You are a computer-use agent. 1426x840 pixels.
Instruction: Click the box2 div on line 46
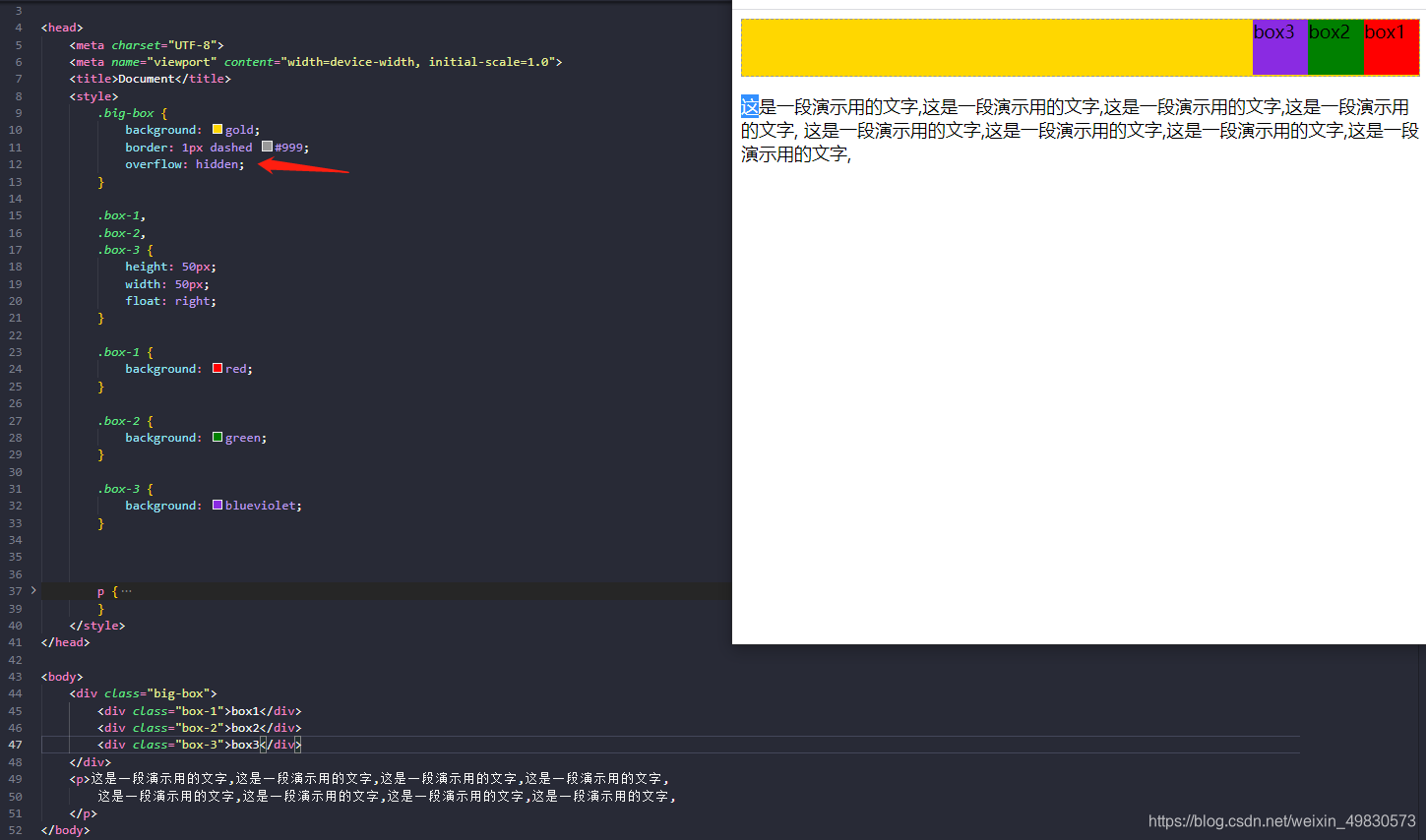point(200,728)
